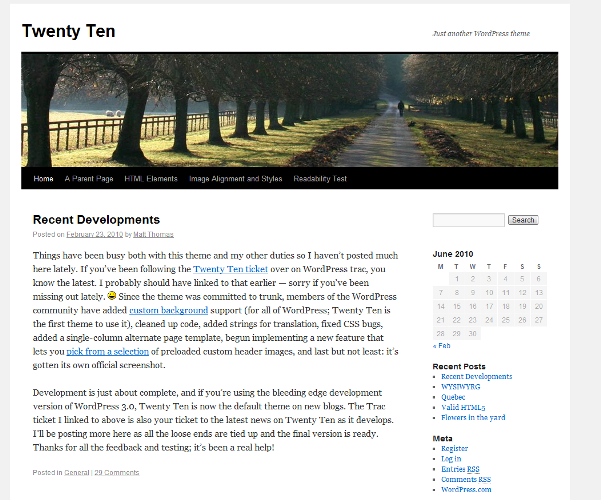Open the Comments RSS feed link
The width and height of the screenshot is (601, 500).
pos(466,480)
